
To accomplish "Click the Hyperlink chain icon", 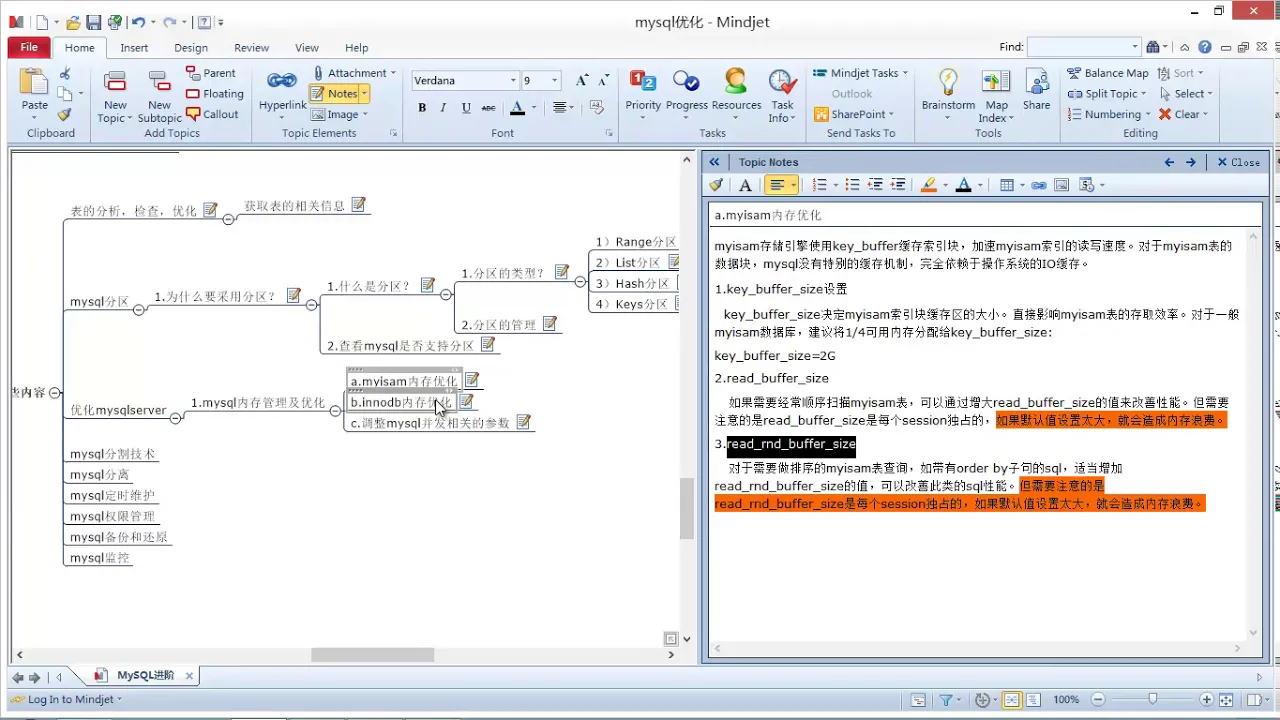I will 282,81.
